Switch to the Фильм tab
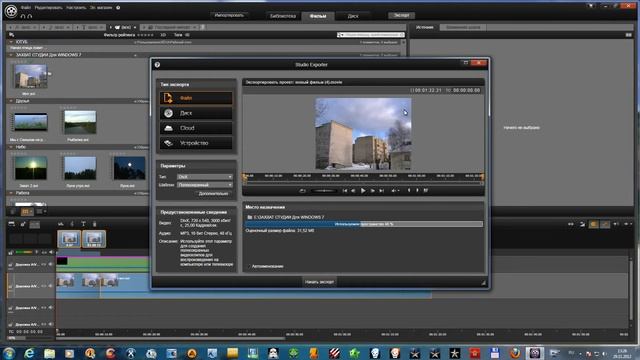This screenshot has width=640, height=360. click(318, 16)
